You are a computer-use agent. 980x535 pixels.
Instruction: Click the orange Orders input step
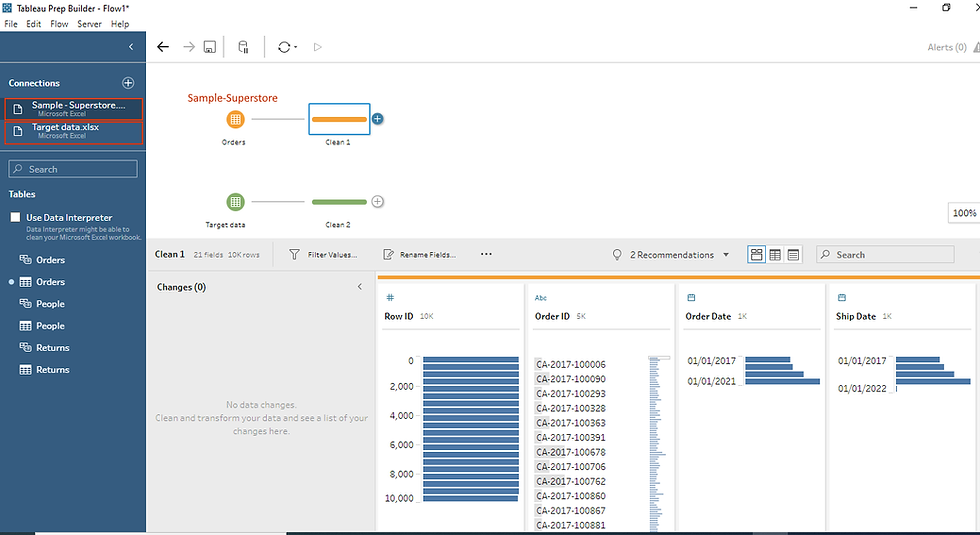click(235, 119)
